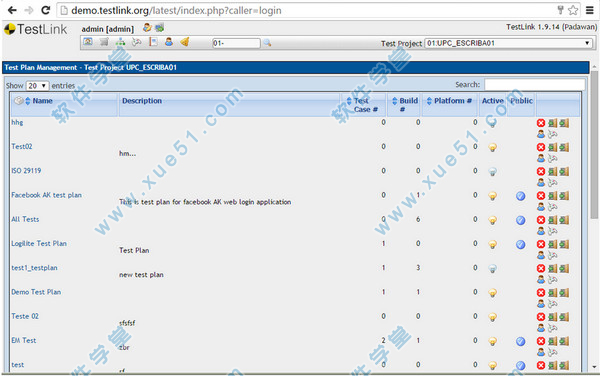Viewport: 600px width, 376px height.
Task: Click the logout icon beside admin name
Action: point(160,28)
